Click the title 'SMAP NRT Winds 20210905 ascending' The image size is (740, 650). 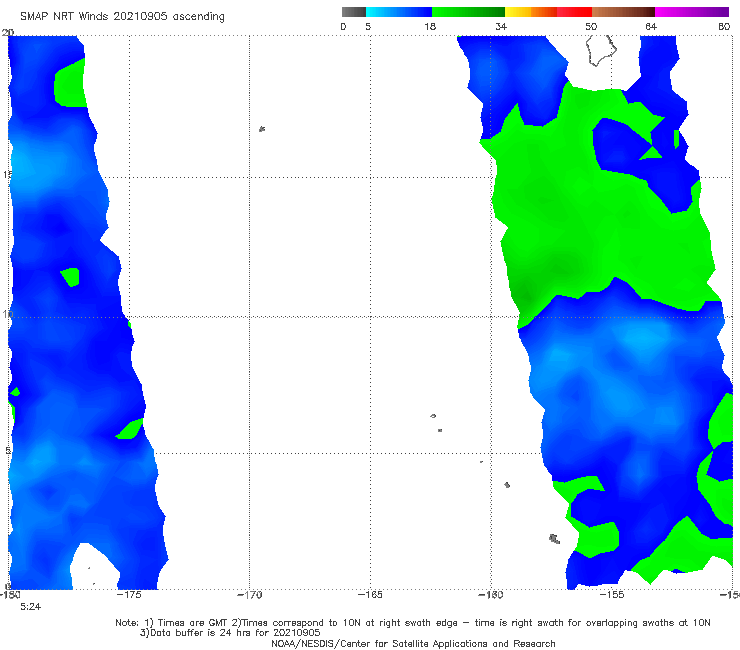pyautogui.click(x=122, y=16)
